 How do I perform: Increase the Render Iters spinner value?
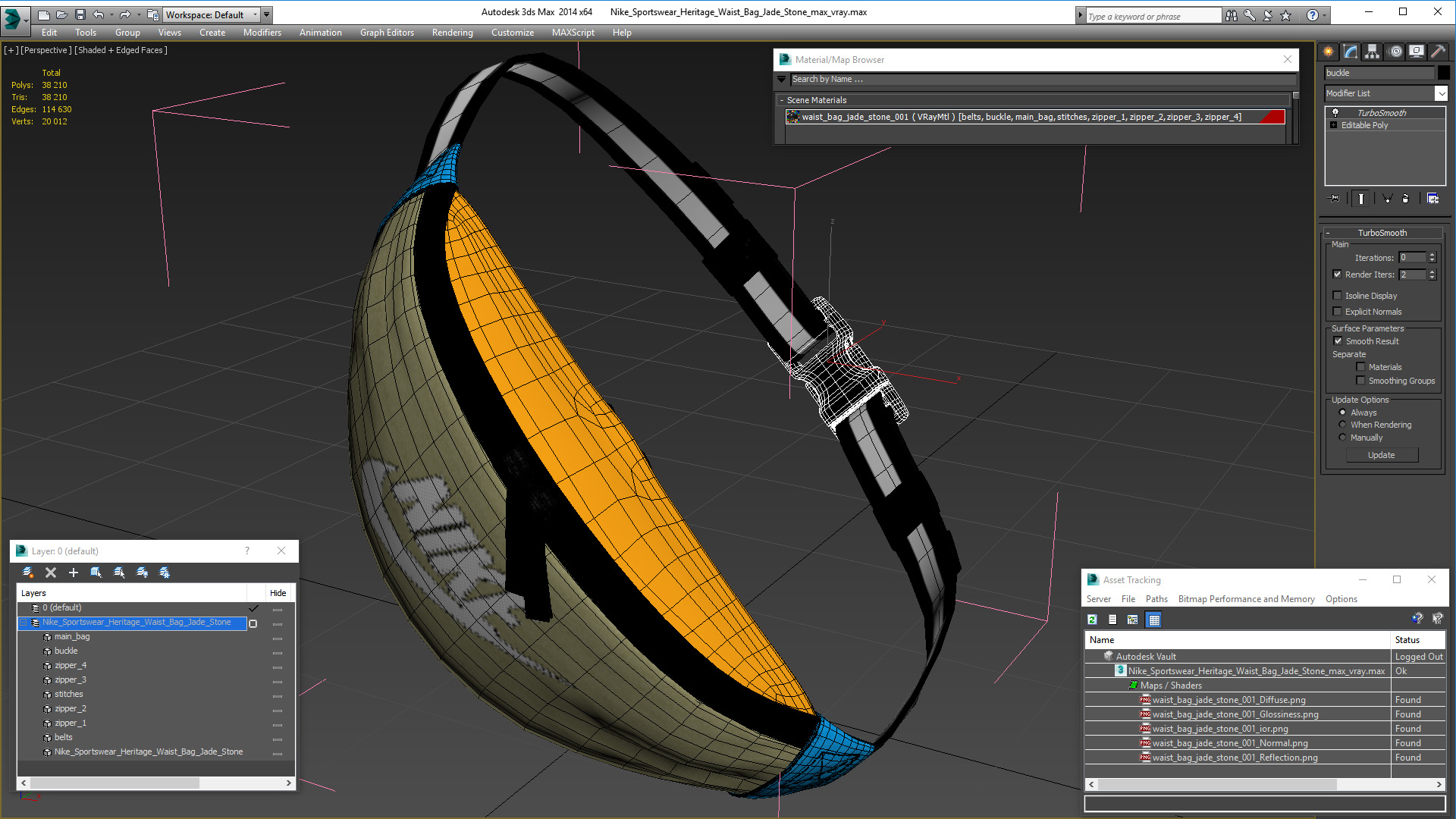(1432, 271)
